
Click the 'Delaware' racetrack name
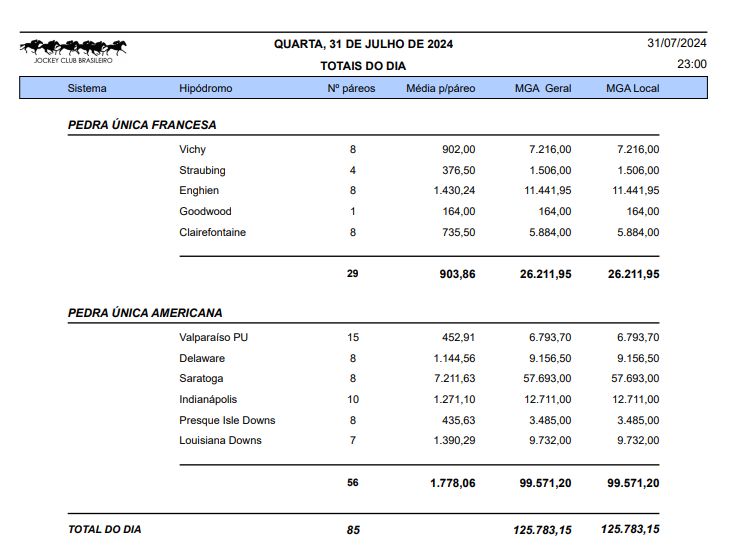point(202,358)
